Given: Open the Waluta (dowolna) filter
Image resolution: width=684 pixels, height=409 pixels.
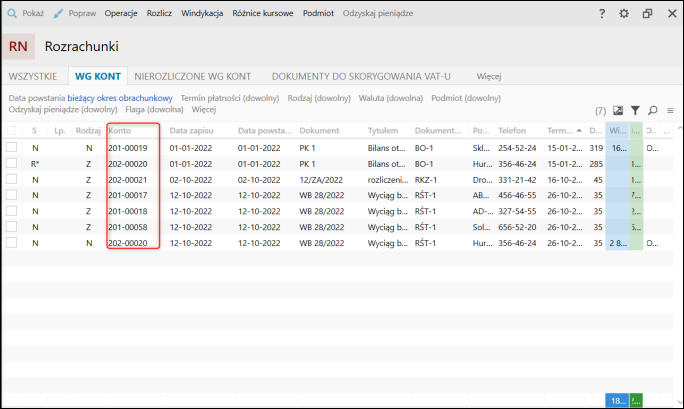Looking at the screenshot, I should [391, 98].
